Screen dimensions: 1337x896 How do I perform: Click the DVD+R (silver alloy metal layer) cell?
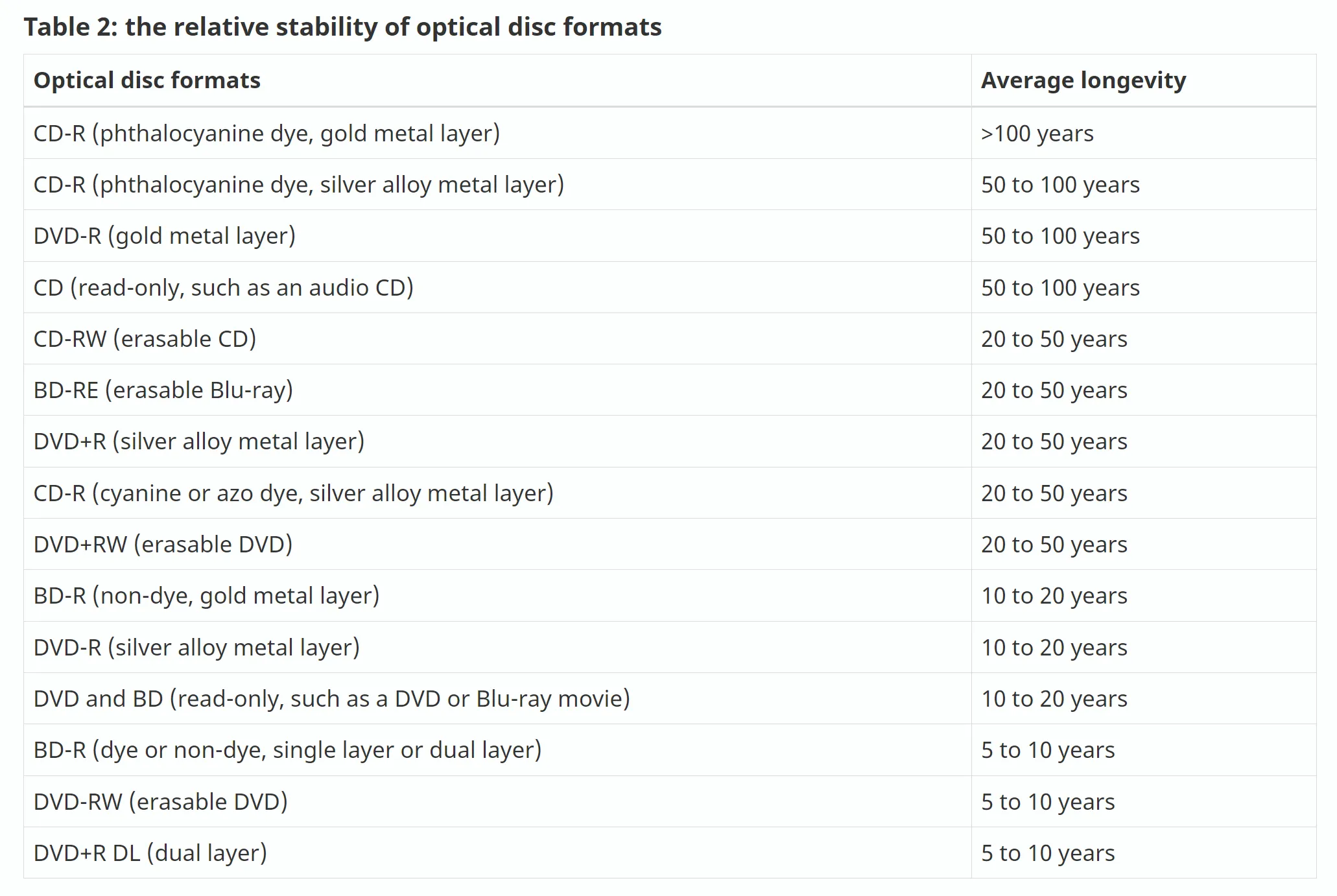[199, 442]
